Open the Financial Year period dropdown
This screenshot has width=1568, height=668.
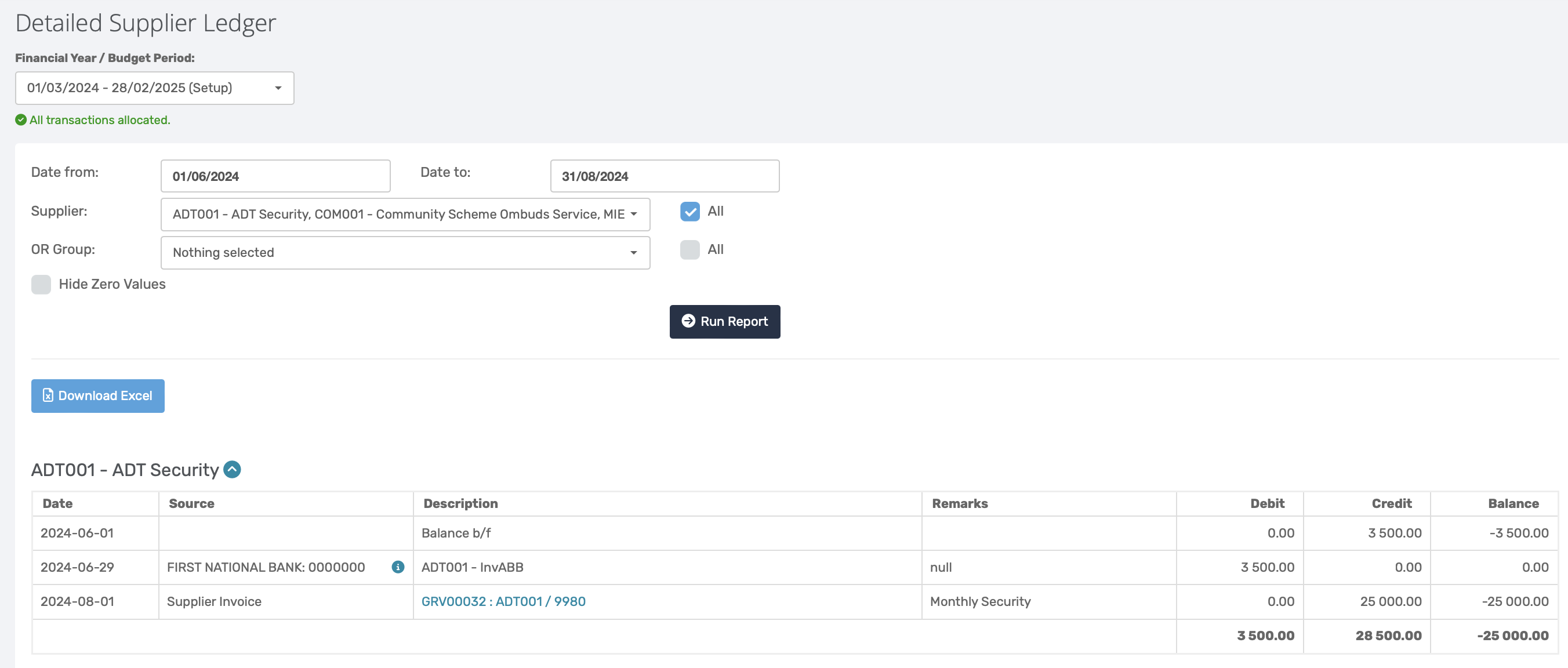click(154, 88)
